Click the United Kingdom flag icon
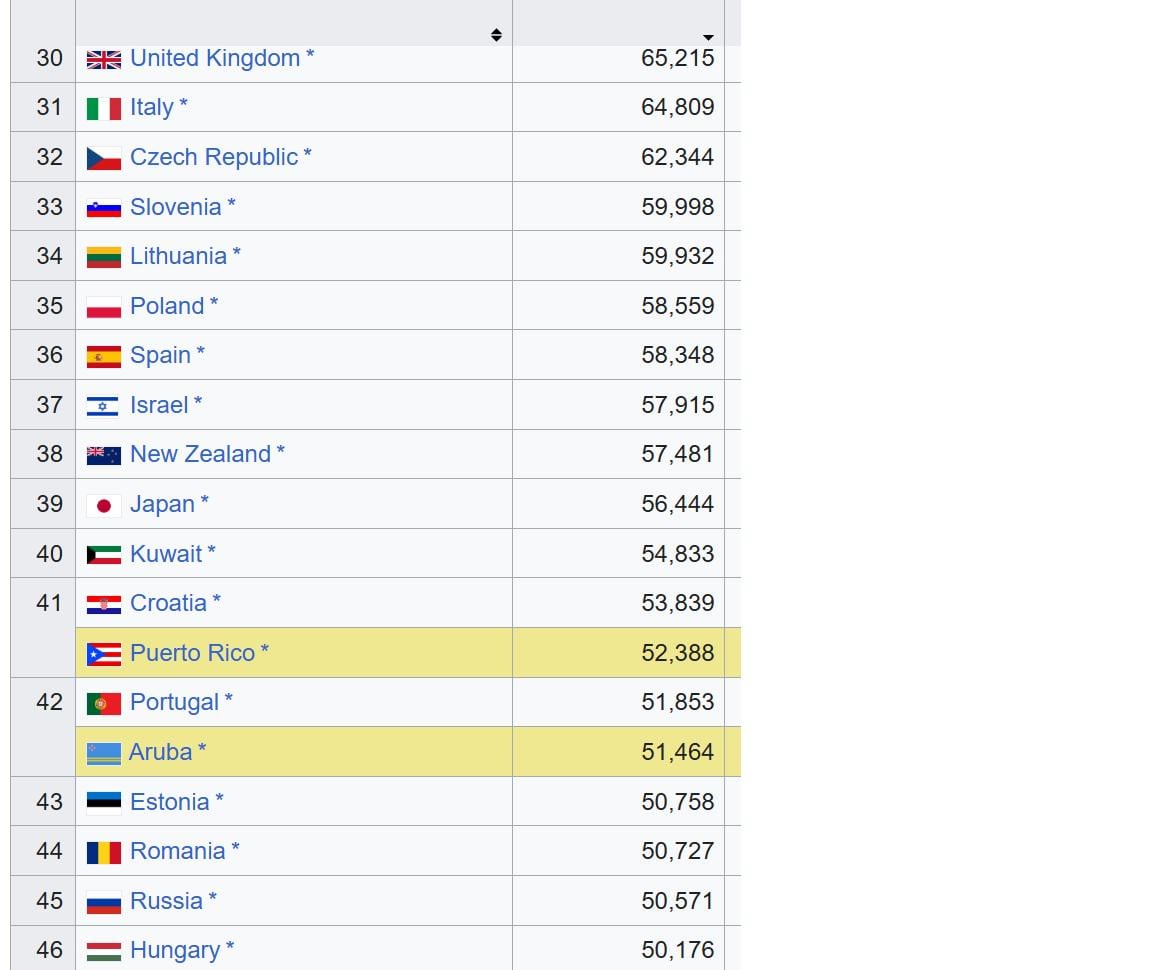Viewport: 1152px width, 970px height. 103,59
